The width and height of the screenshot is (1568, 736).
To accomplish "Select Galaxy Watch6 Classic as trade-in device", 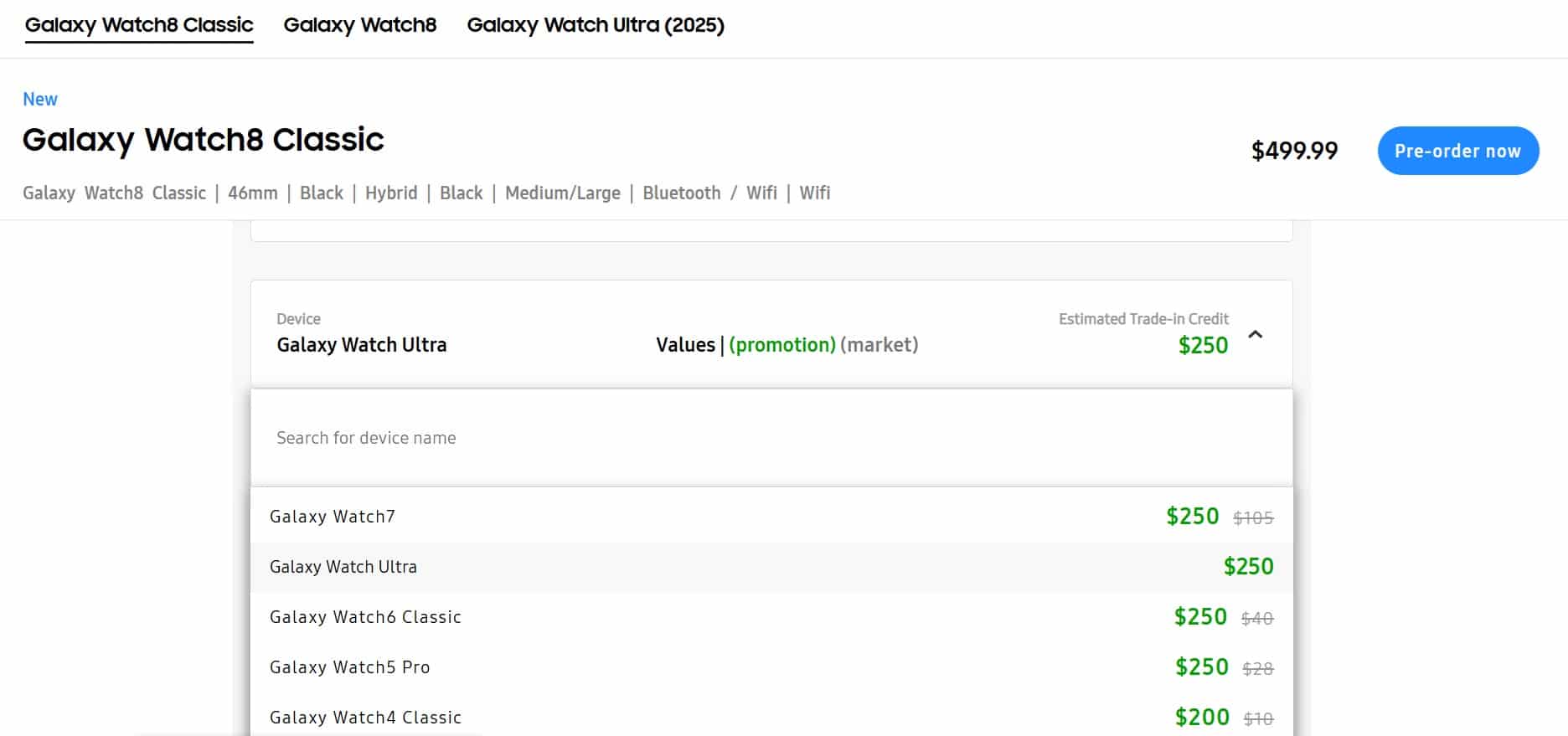I will tap(365, 617).
